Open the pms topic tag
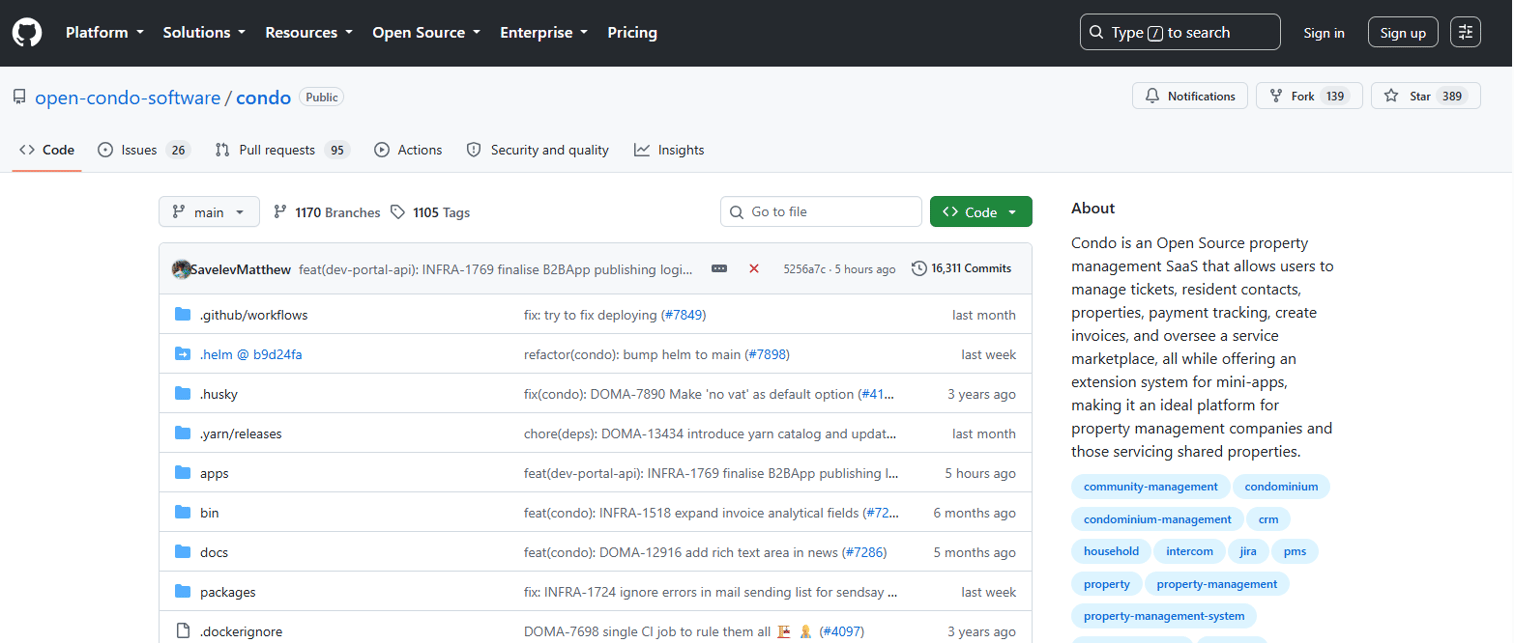This screenshot has width=1514, height=643. (1295, 551)
